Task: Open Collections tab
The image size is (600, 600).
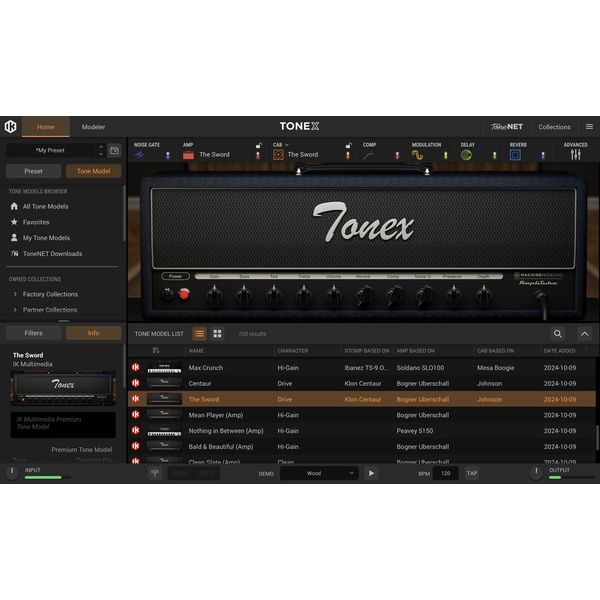Action: point(554,127)
